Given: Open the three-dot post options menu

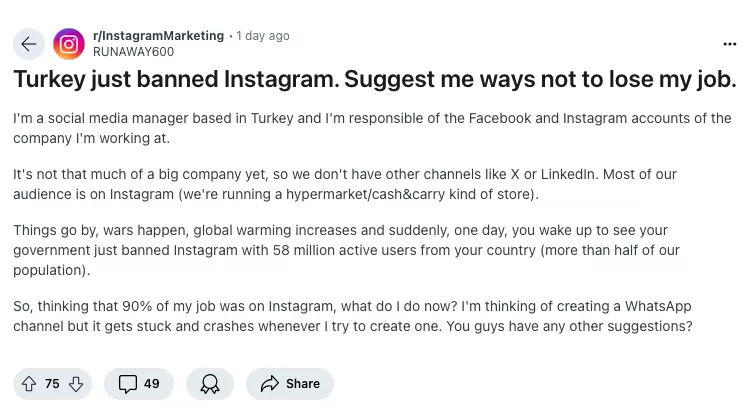Looking at the screenshot, I should tap(729, 44).
